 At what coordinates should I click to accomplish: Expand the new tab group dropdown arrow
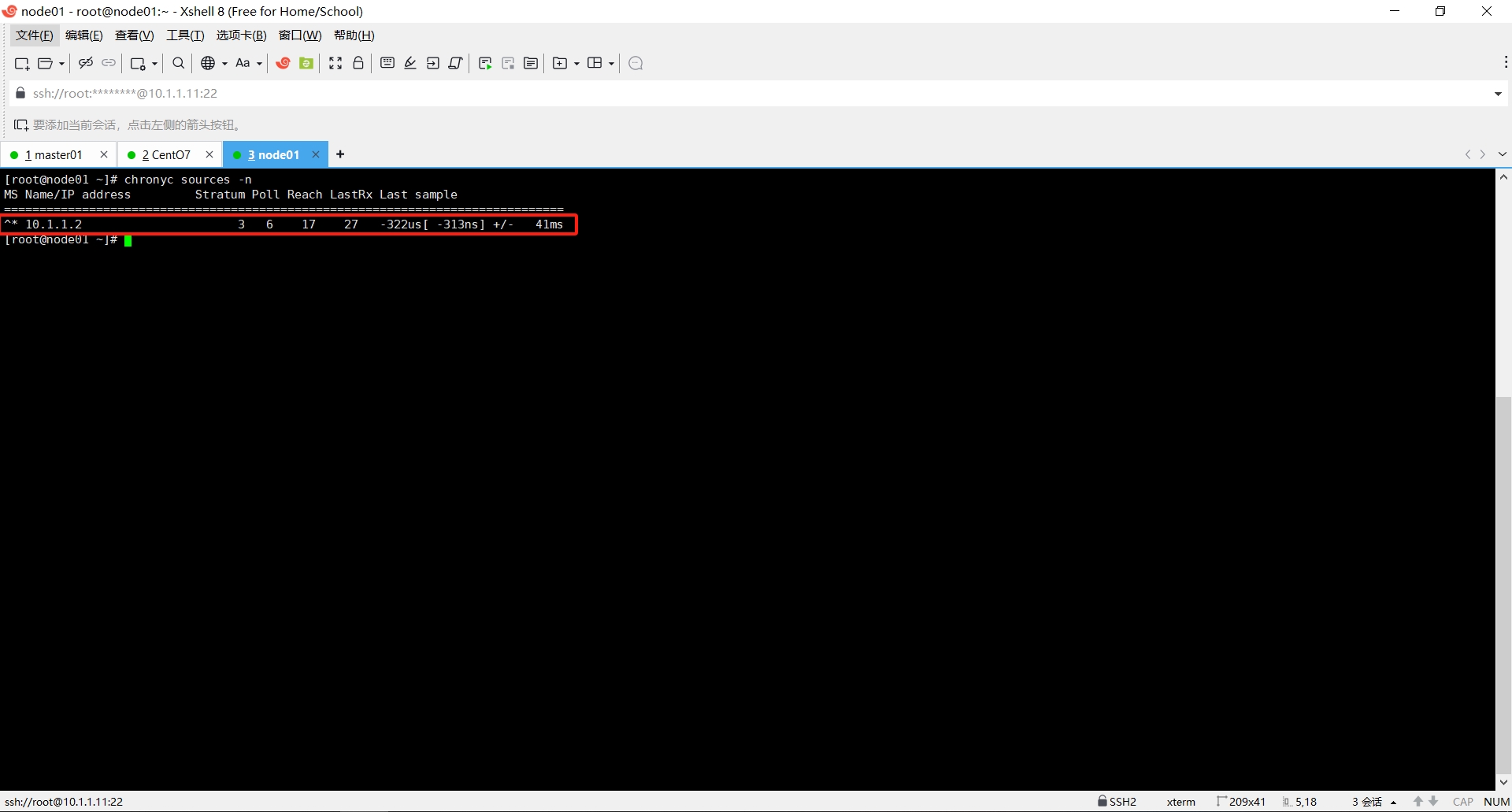(x=576, y=64)
